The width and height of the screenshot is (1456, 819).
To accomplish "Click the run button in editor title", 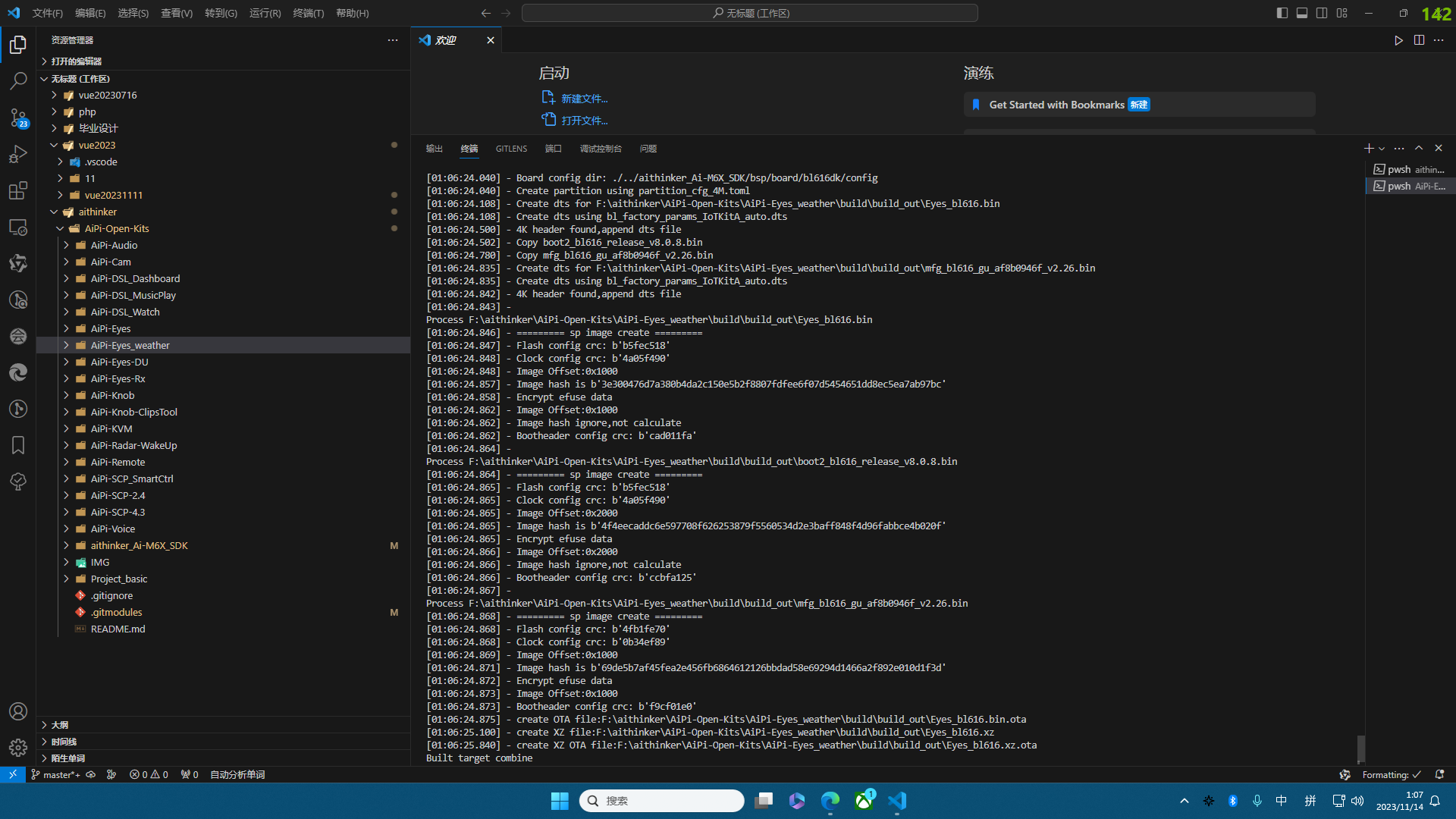I will [x=1398, y=40].
